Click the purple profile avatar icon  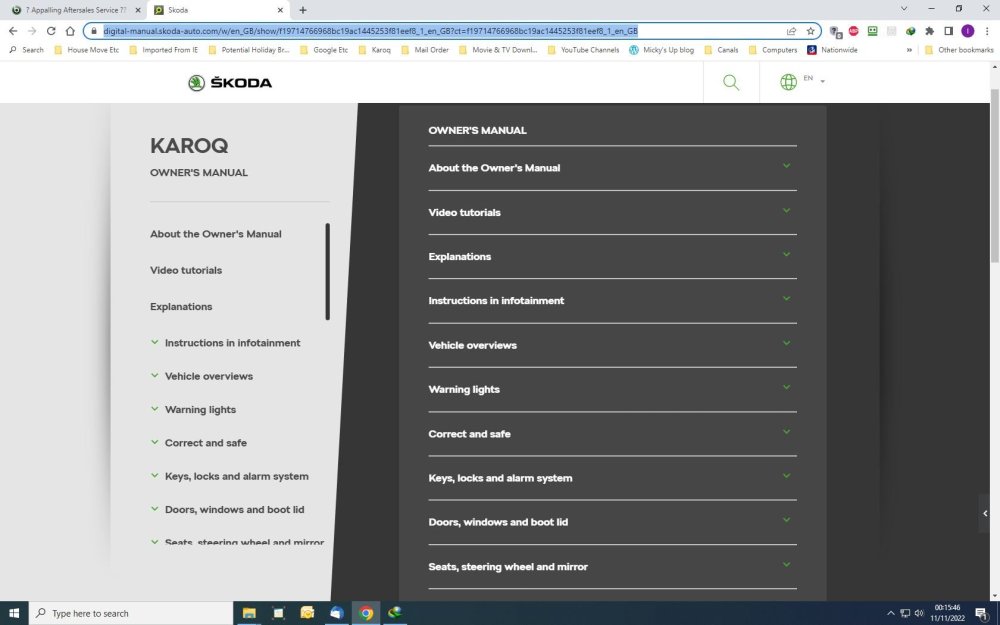click(967, 31)
